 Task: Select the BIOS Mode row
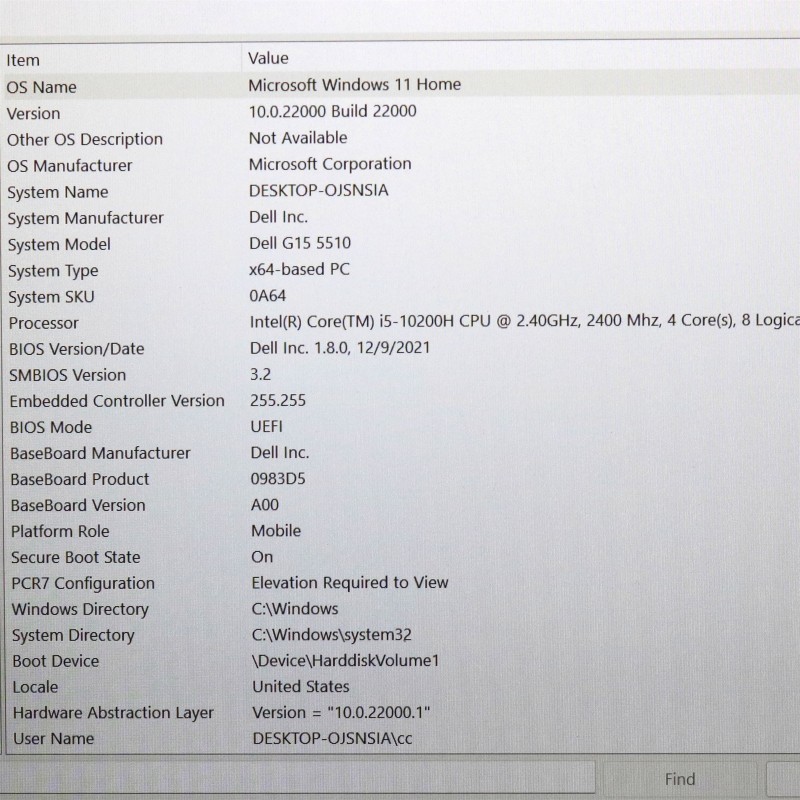[50, 427]
